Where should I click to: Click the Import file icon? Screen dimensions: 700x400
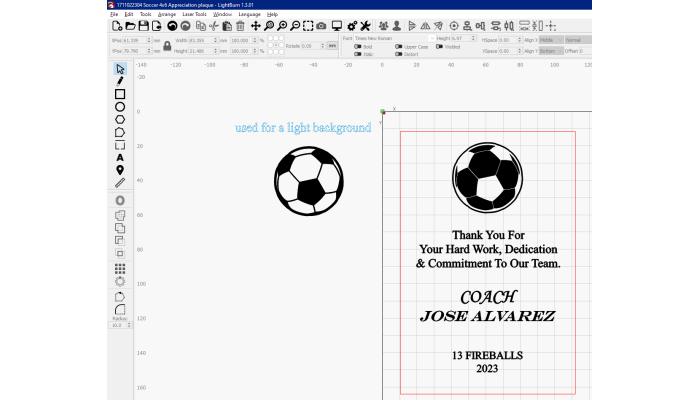[156, 26]
